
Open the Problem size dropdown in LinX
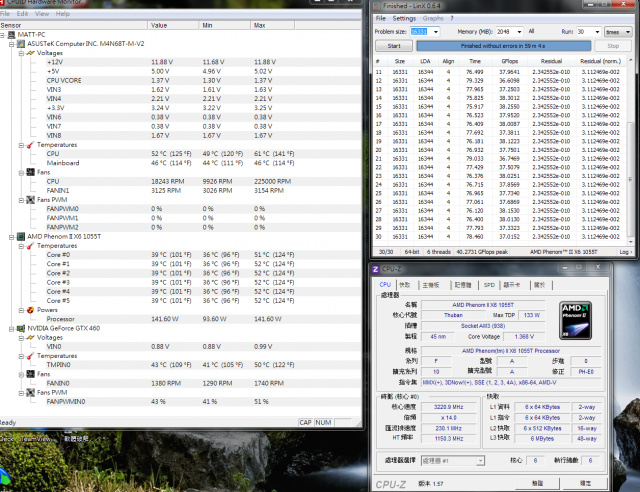[436, 32]
